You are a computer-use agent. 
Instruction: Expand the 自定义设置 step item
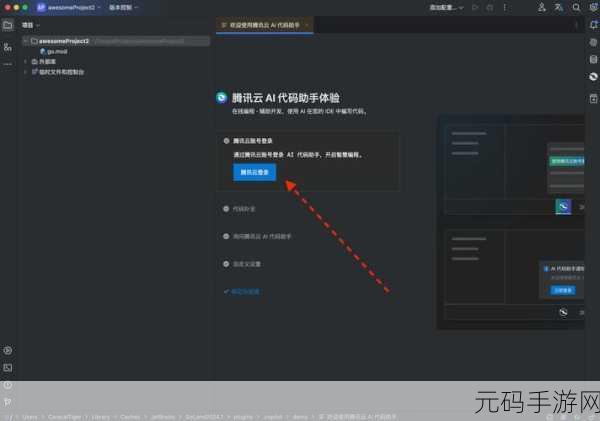point(242,264)
